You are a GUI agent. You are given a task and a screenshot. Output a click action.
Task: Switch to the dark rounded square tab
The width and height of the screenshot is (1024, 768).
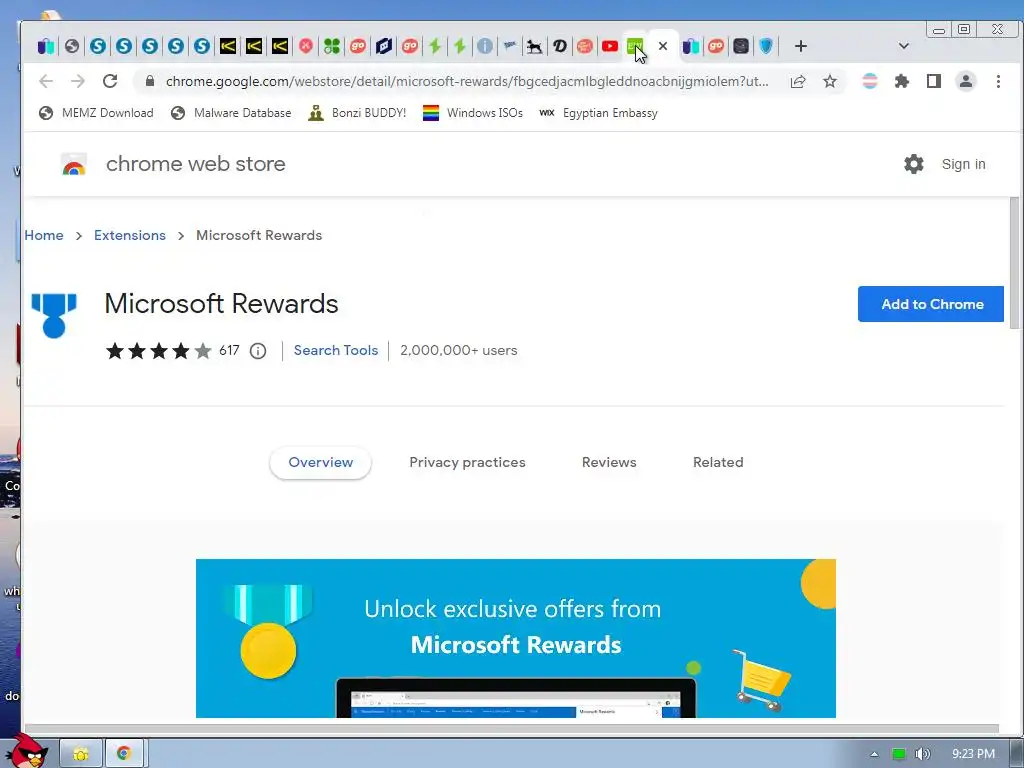741,46
